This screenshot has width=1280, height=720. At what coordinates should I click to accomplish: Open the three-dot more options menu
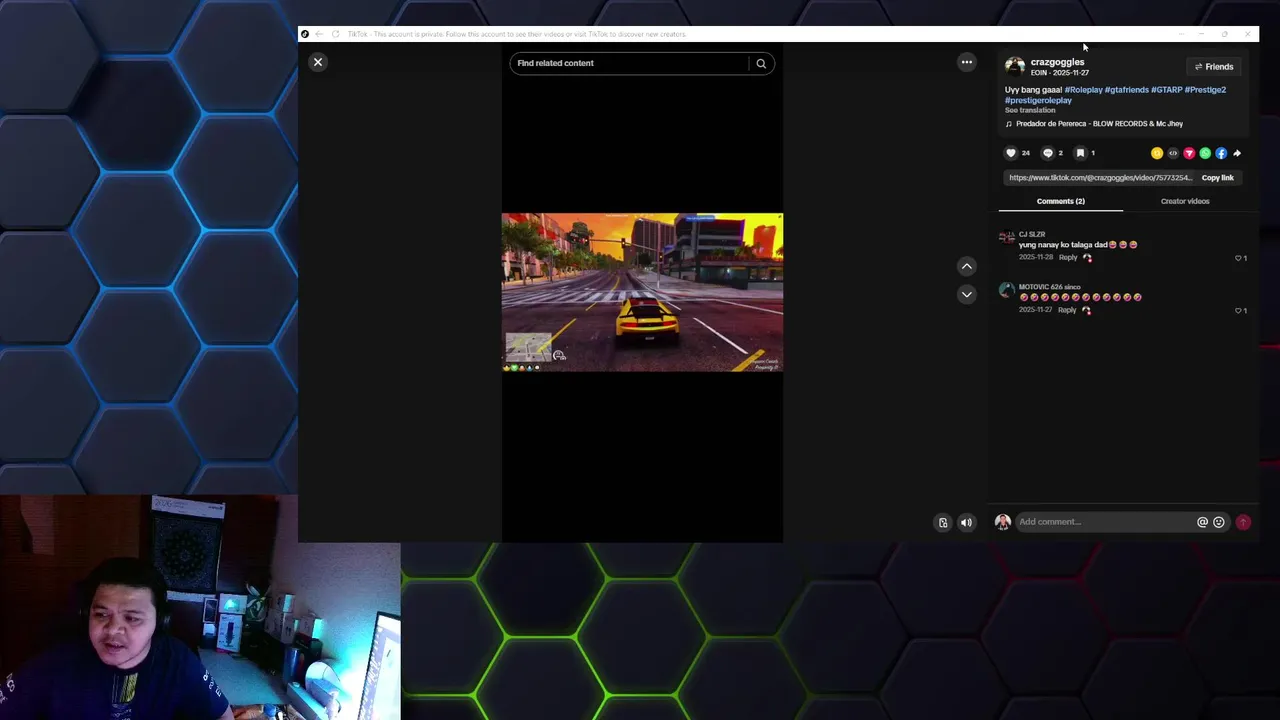pyautogui.click(x=966, y=62)
